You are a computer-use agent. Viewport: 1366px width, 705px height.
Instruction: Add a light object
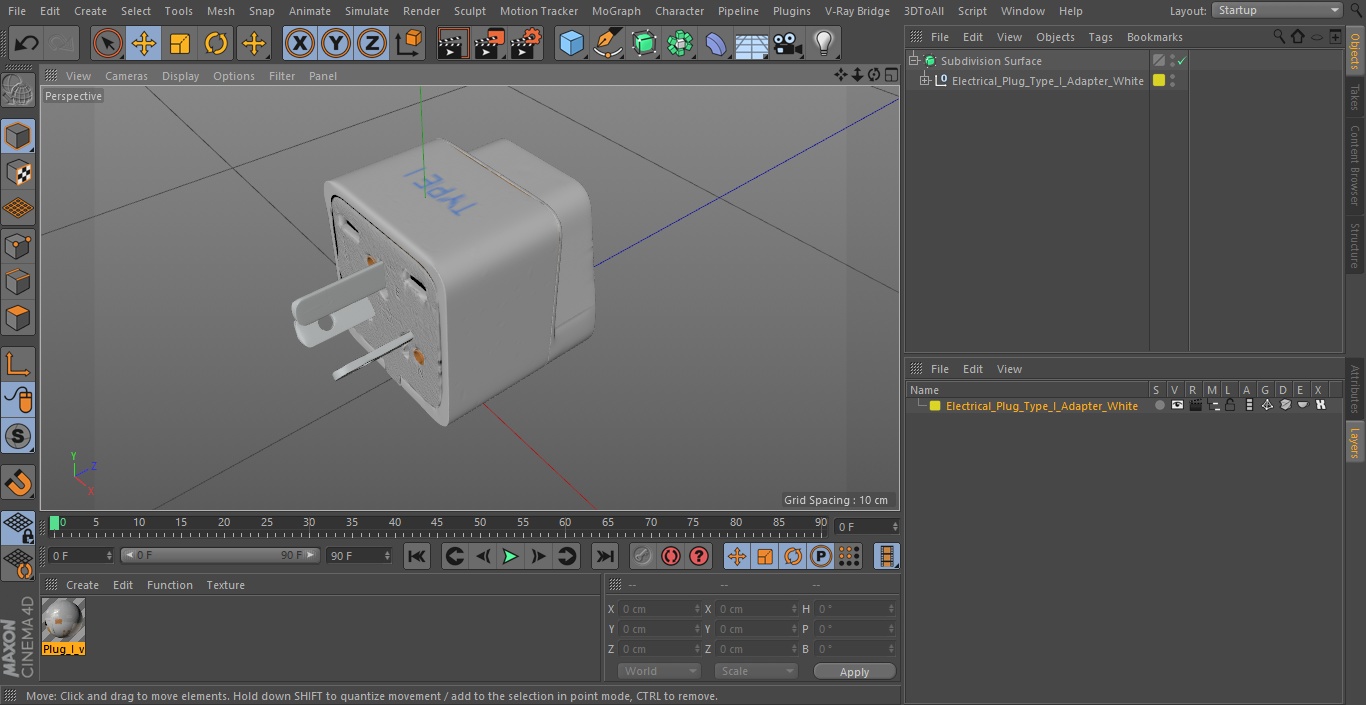824,43
